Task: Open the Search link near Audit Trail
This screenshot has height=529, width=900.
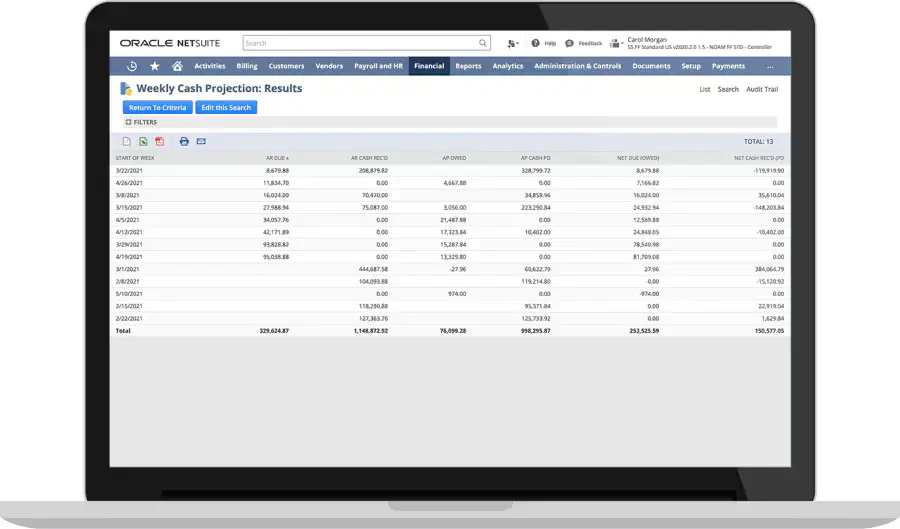Action: 728,90
